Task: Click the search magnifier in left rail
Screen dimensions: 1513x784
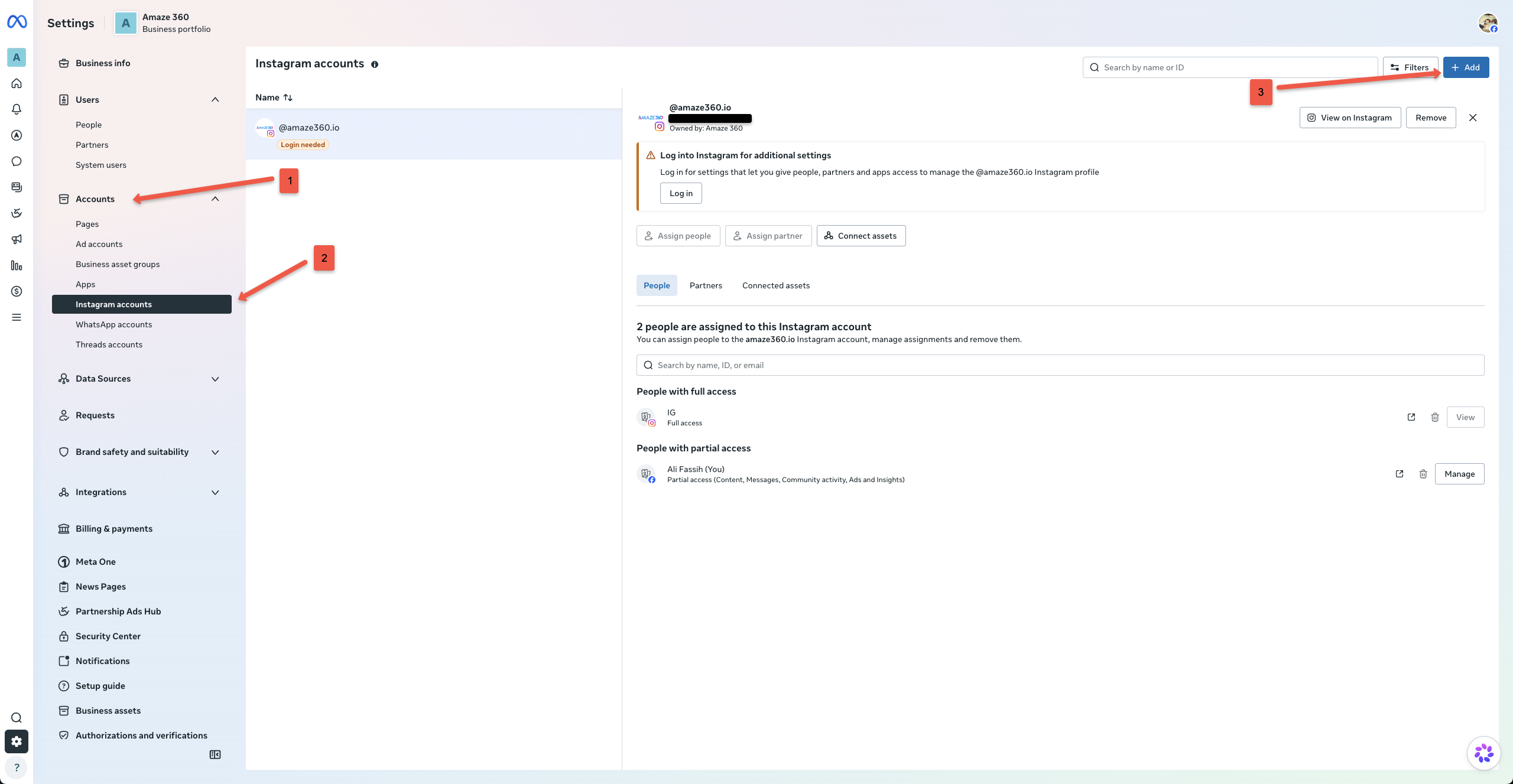Action: click(x=17, y=718)
